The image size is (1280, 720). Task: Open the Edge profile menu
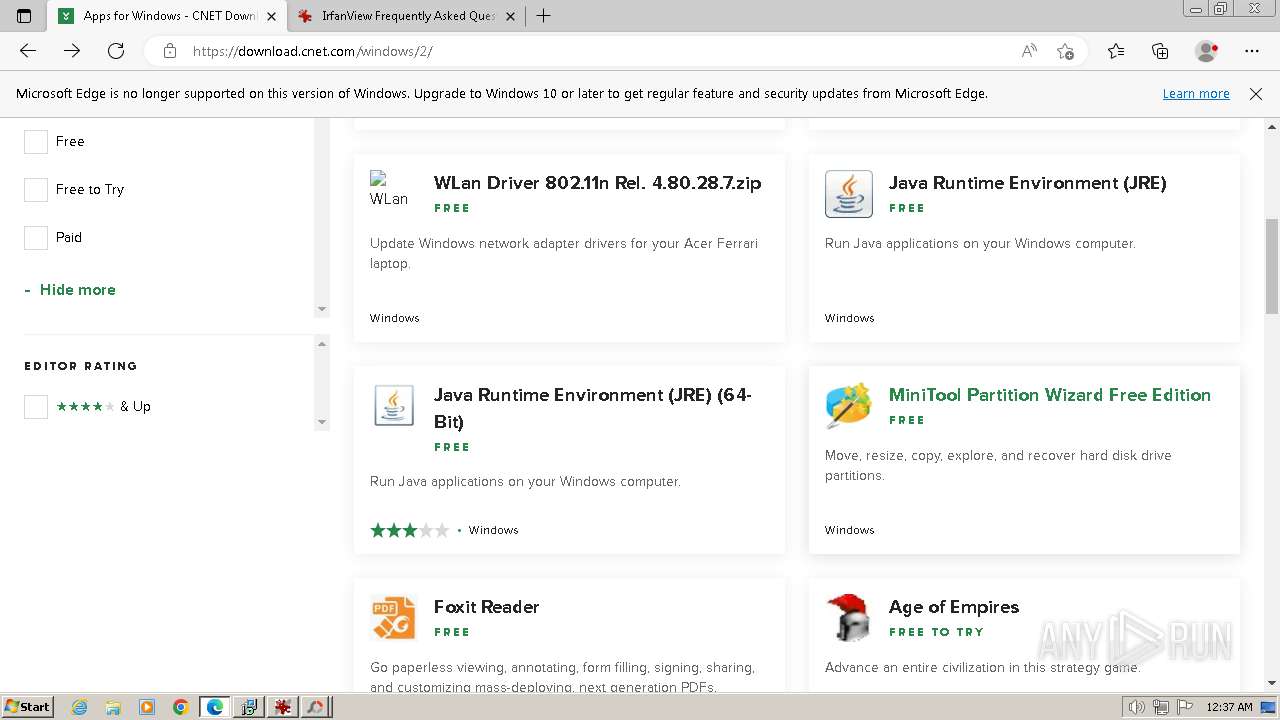pyautogui.click(x=1207, y=51)
